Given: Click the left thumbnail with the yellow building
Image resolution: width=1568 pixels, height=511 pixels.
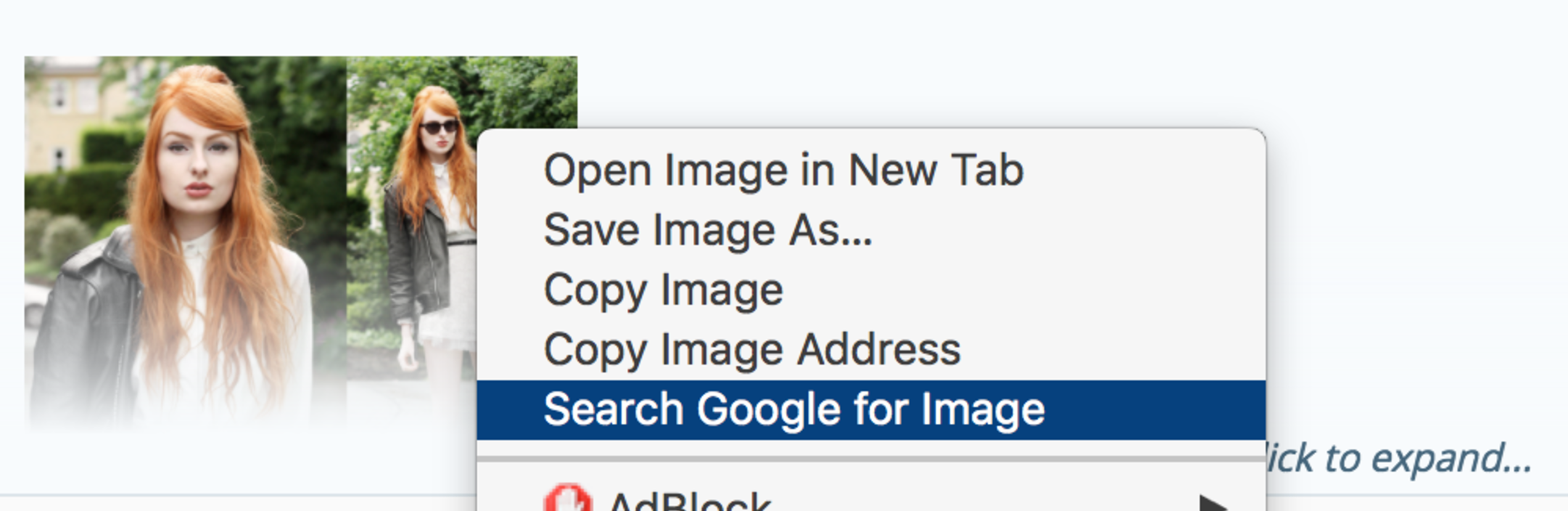Looking at the screenshot, I should pos(185,240).
